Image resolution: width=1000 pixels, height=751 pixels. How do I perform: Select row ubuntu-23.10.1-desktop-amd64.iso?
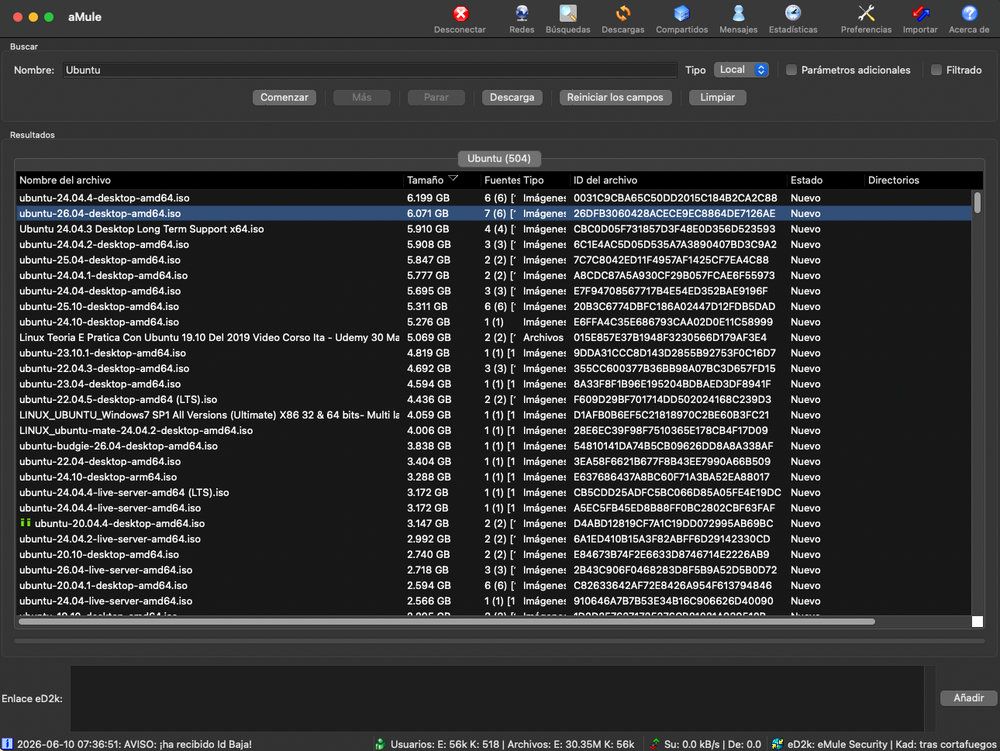tap(494, 353)
